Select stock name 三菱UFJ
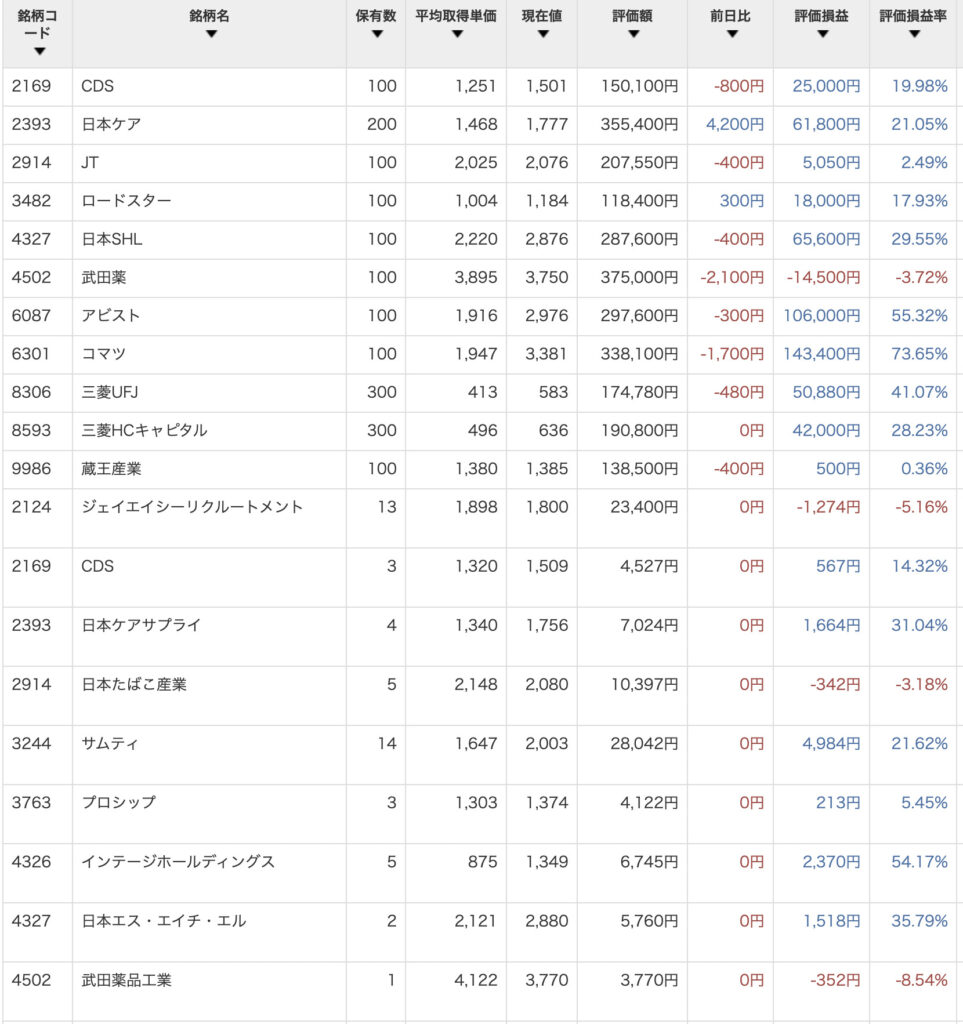Screen dimensions: 963x1024 pyautogui.click(x=110, y=392)
